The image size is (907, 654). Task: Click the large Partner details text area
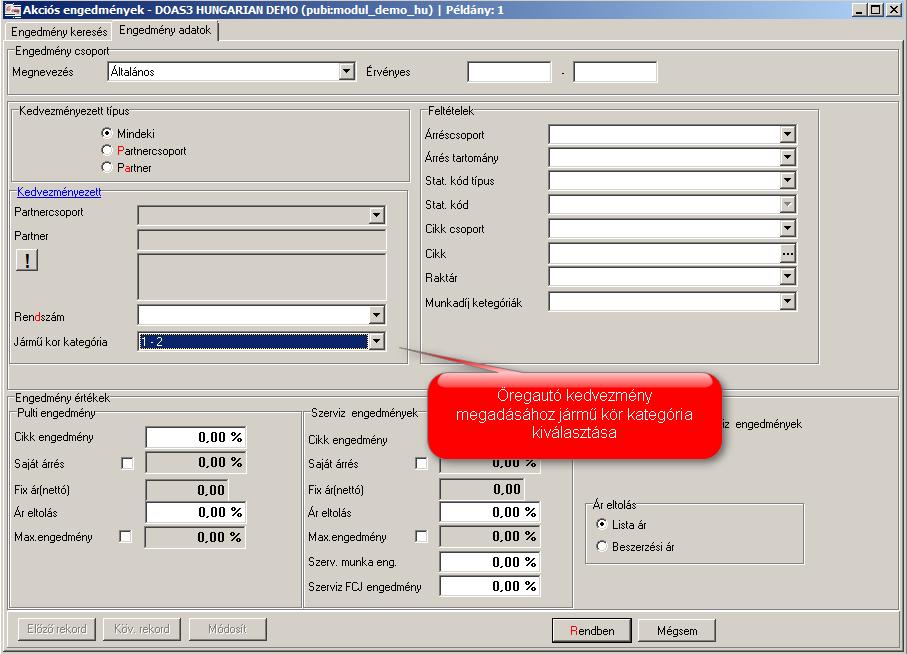(261, 276)
